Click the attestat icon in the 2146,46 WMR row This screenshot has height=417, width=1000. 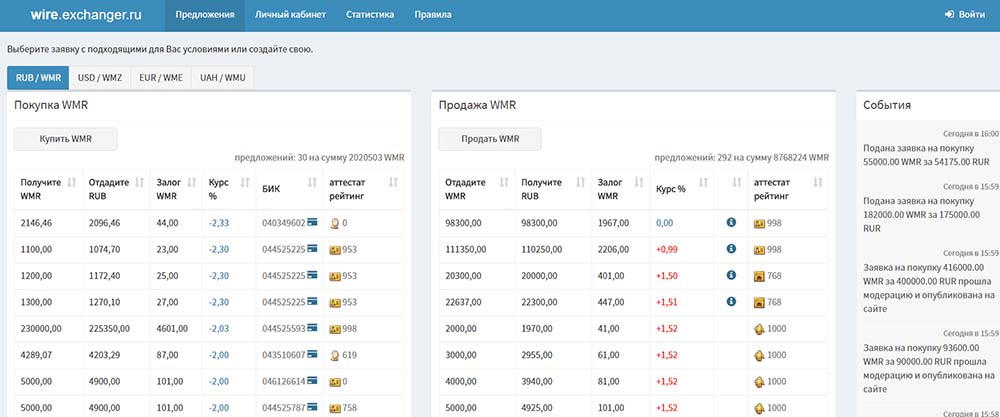pyautogui.click(x=334, y=223)
